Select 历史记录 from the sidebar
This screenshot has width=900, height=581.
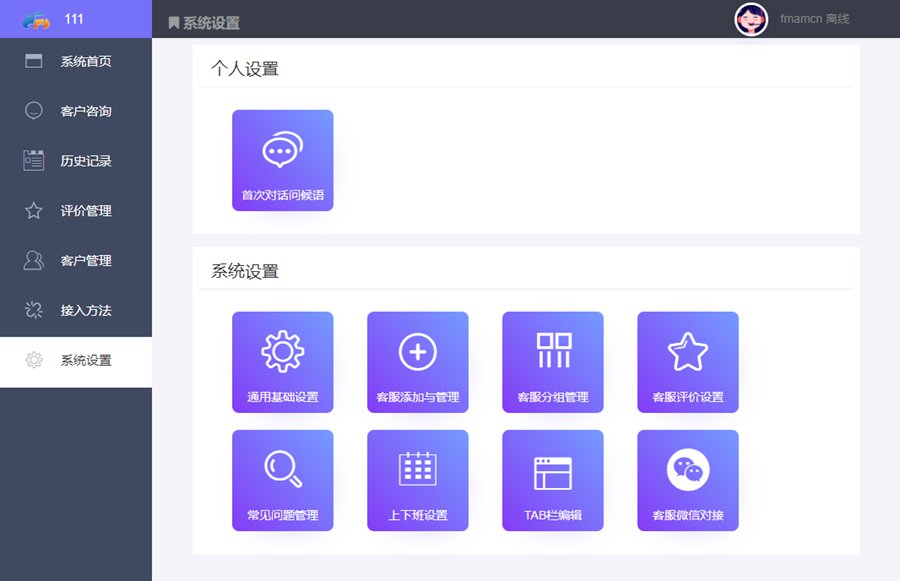(76, 161)
